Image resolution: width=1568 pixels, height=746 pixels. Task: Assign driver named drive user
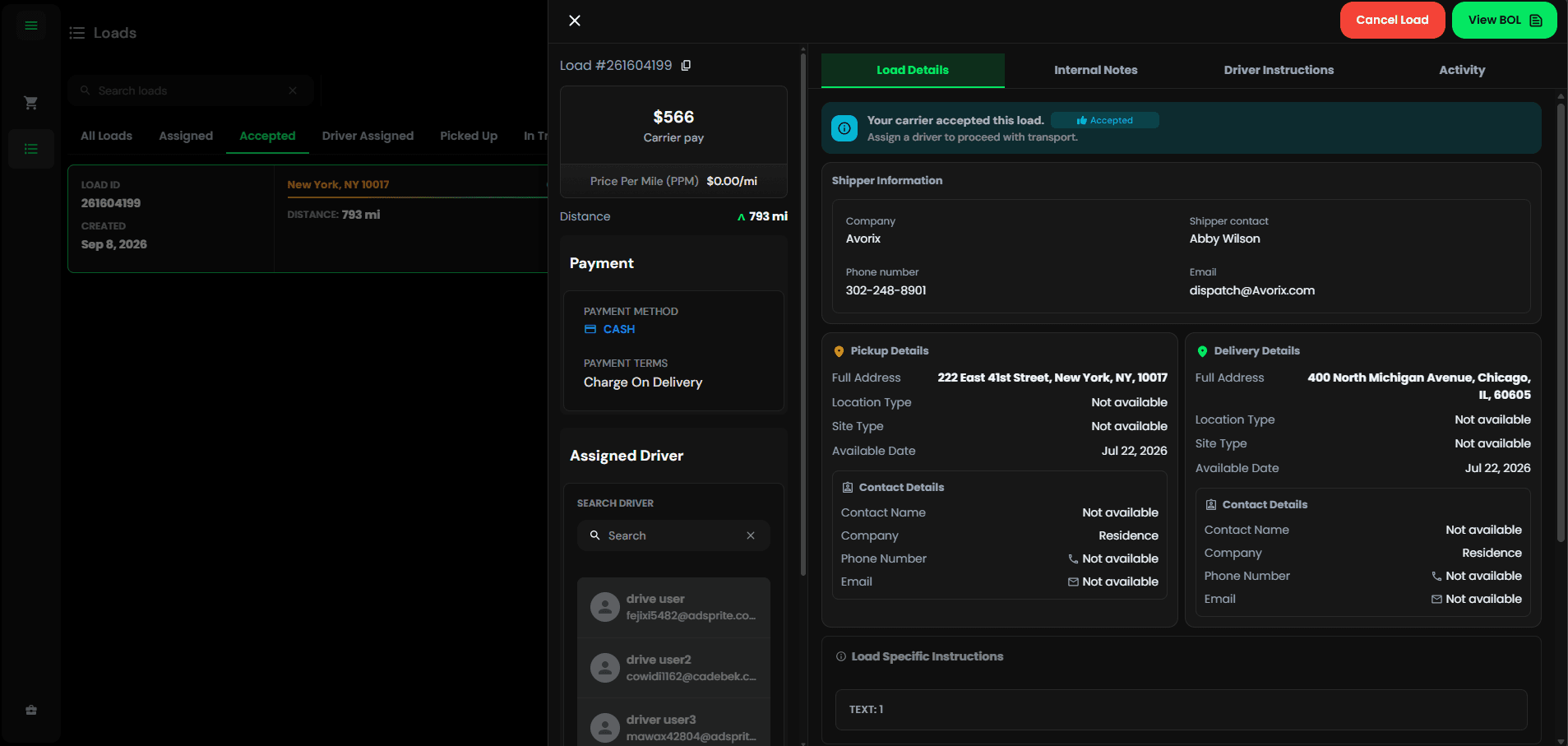(673, 607)
